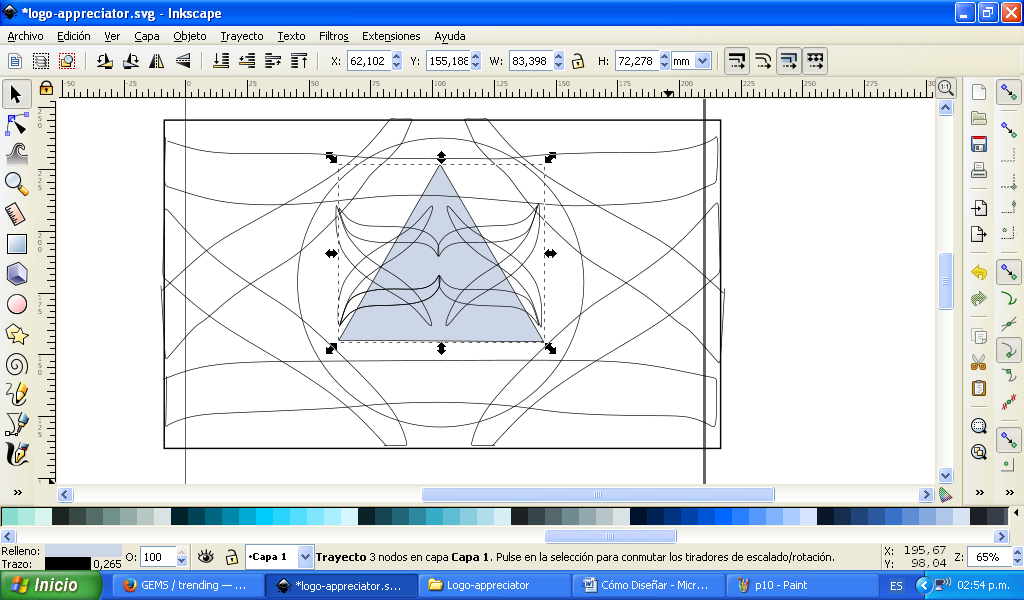Viewport: 1024px width, 600px height.
Task: Select the Ellipse tool
Action: 16,304
